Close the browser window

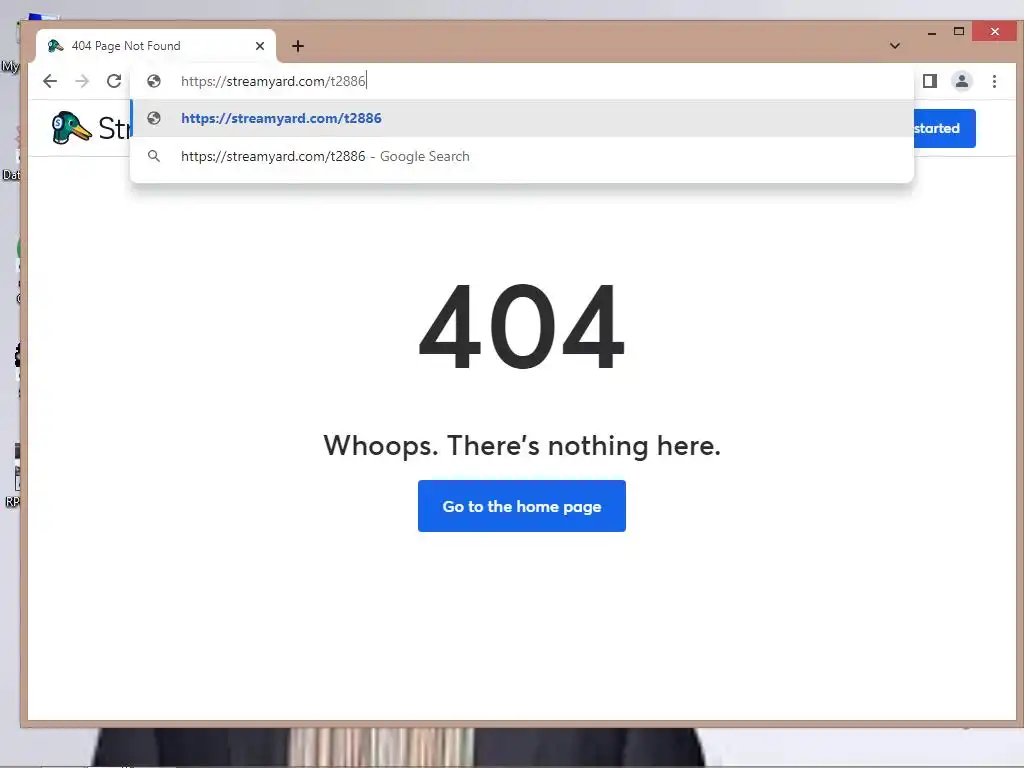click(994, 31)
